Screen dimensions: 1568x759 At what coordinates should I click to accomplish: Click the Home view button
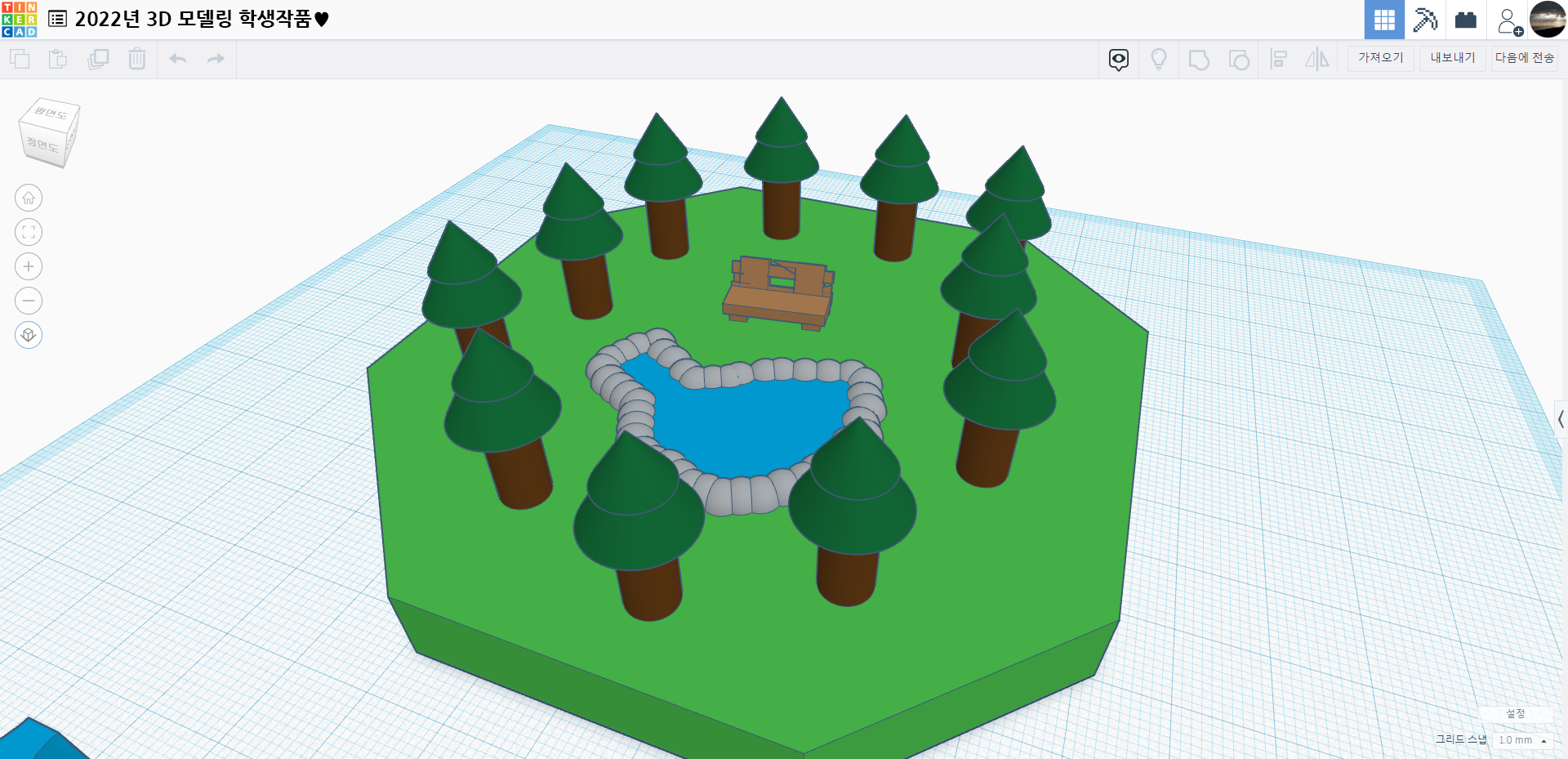29,198
